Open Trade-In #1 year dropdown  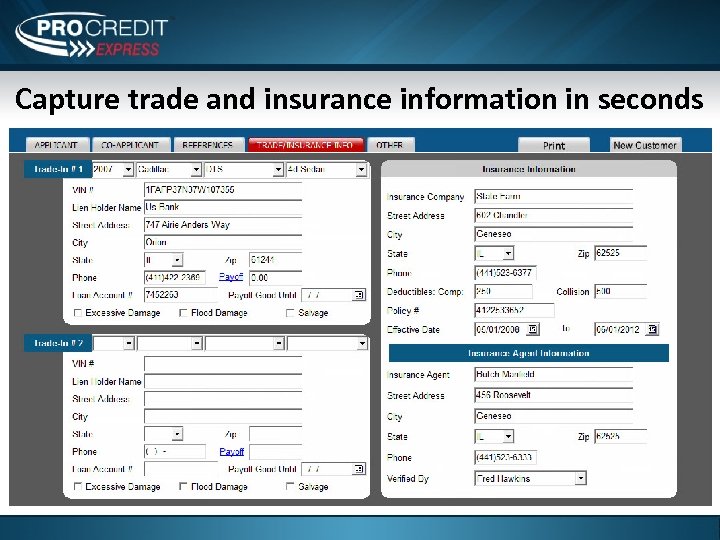[x=128, y=169]
